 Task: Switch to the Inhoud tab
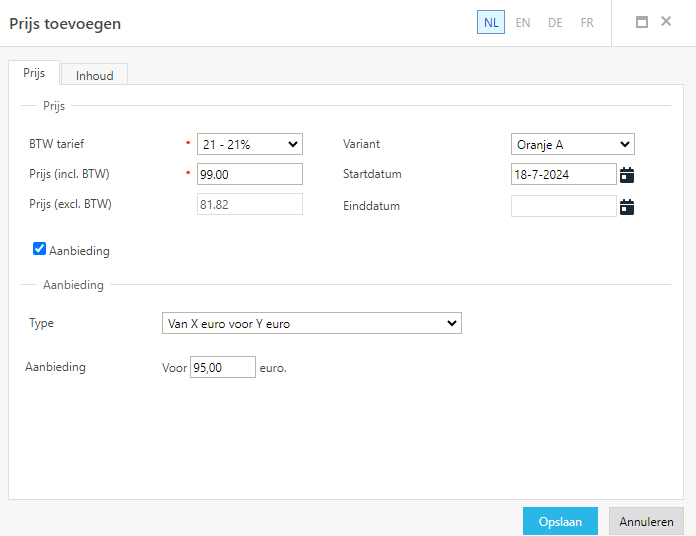(x=95, y=75)
